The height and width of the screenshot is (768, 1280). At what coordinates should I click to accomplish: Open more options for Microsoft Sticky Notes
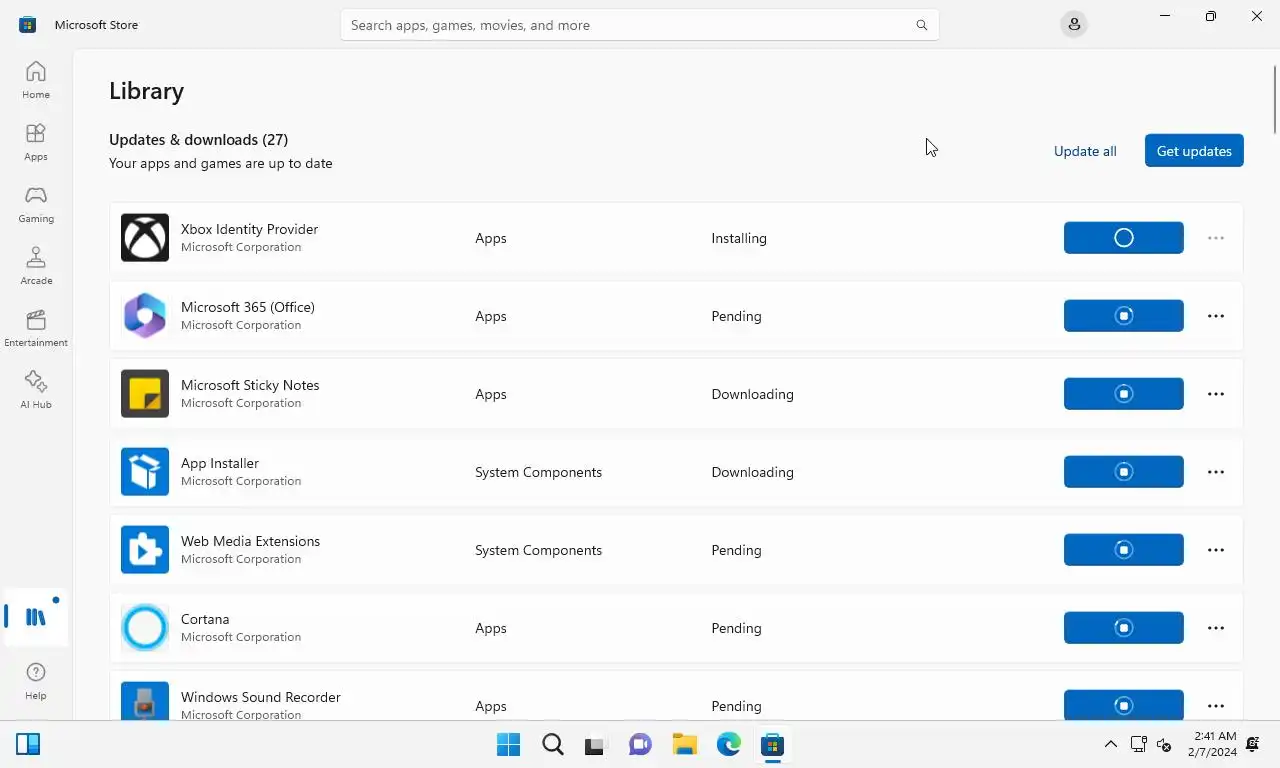pyautogui.click(x=1216, y=394)
